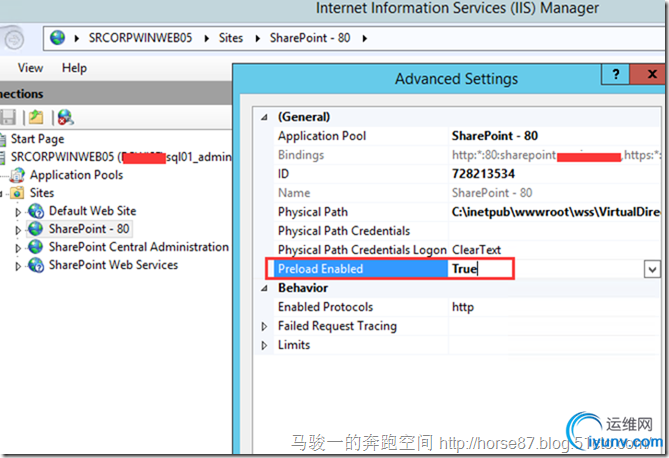Open the Help menu
The image size is (669, 458).
pyautogui.click(x=74, y=68)
